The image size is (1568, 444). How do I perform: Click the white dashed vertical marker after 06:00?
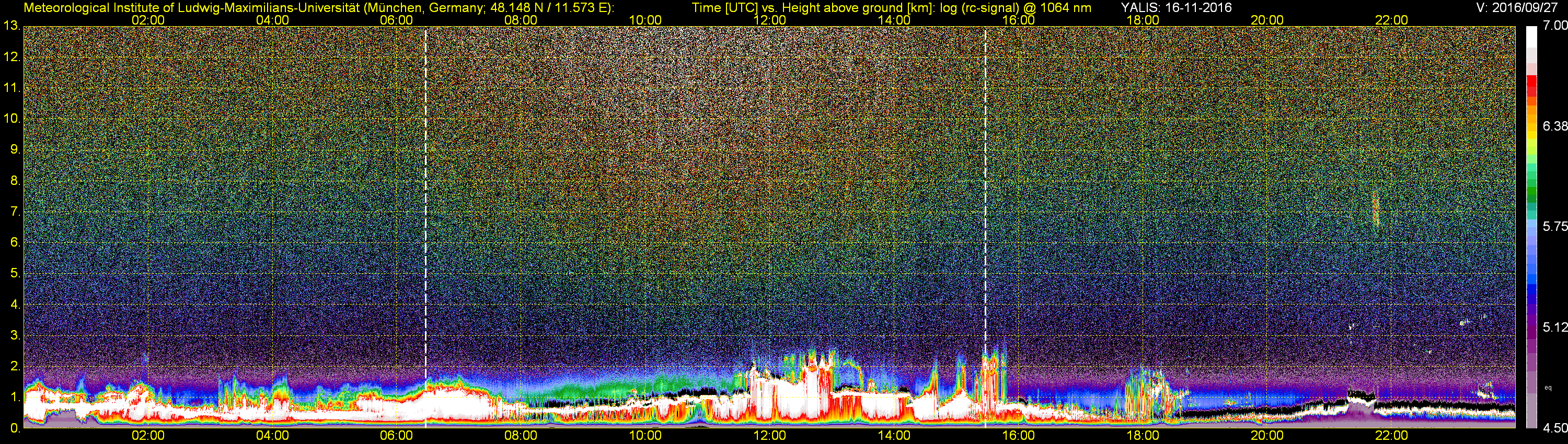[x=425, y=227]
